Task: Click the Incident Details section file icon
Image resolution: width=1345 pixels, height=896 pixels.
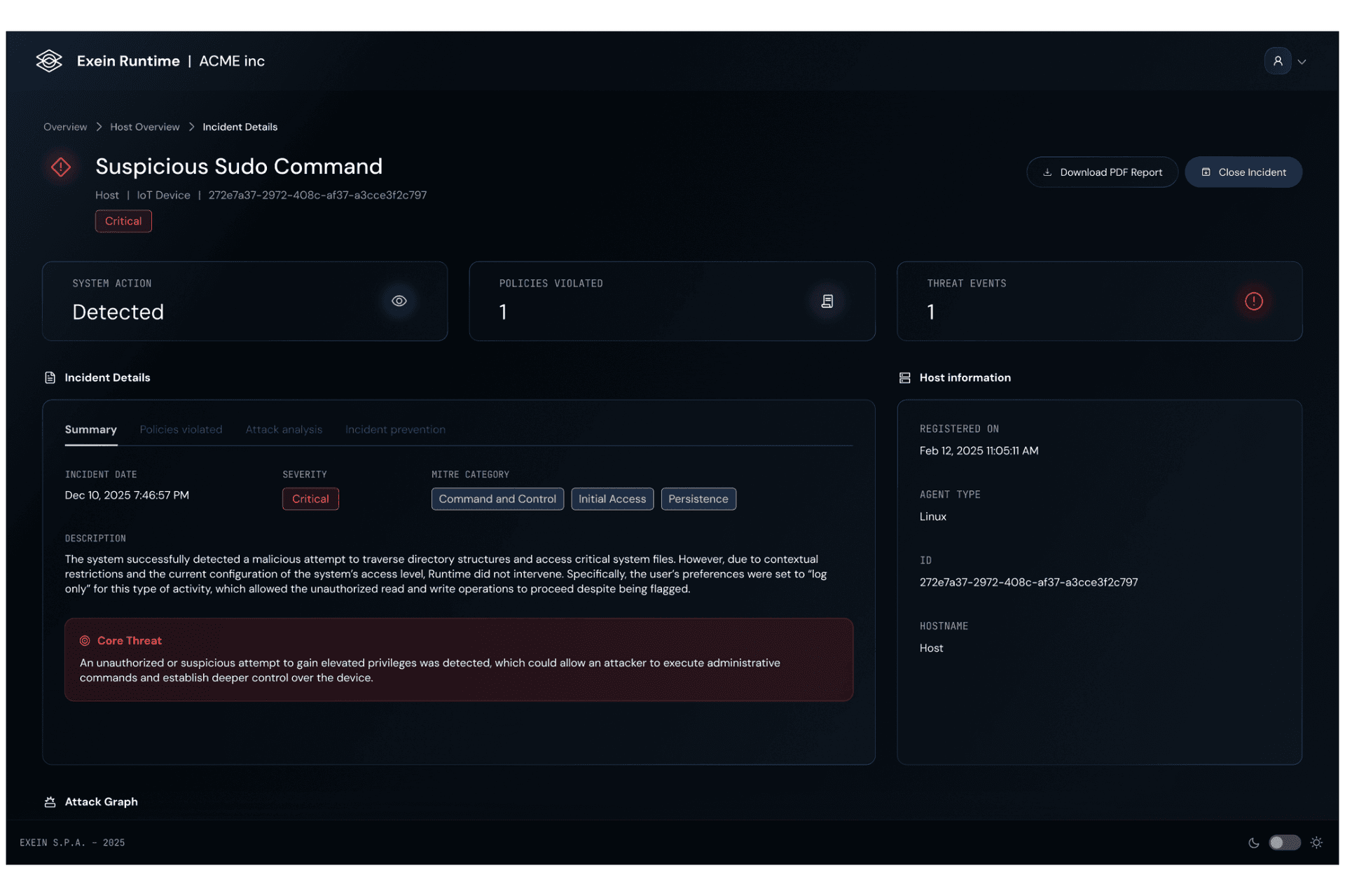Action: (50, 378)
